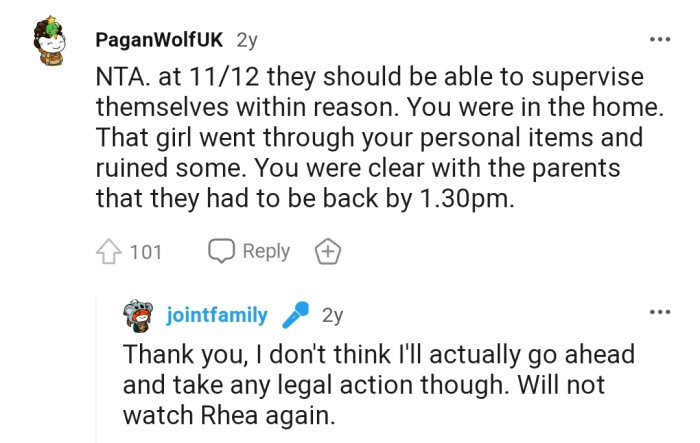Open PaganWolfUK's user profile link
The image size is (700, 443).
pyautogui.click(x=160, y=41)
